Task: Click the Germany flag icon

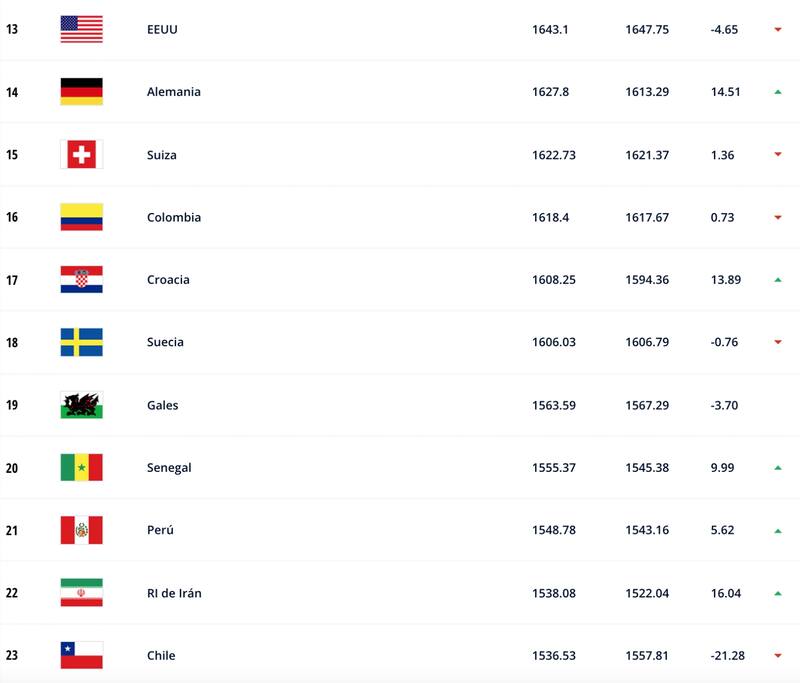Action: (x=81, y=92)
